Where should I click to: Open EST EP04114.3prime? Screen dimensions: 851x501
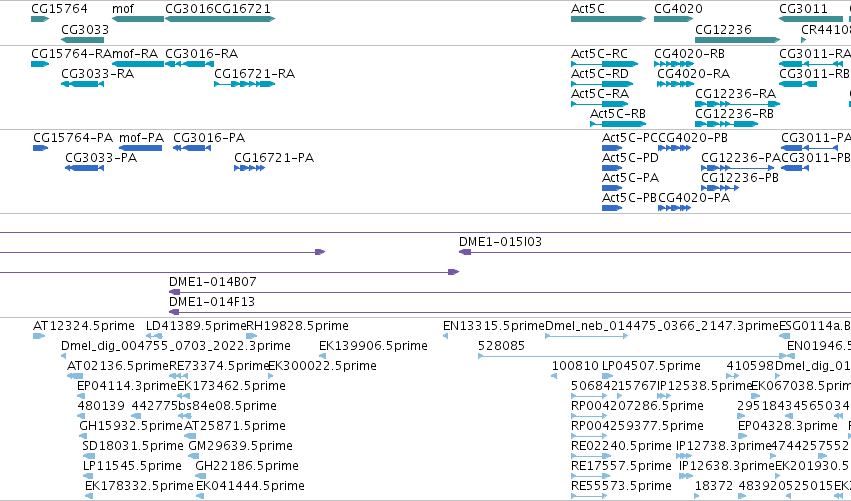click(x=127, y=386)
